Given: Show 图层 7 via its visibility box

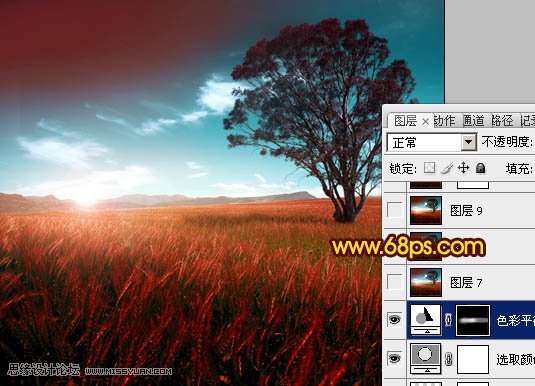Looking at the screenshot, I should tap(394, 282).
